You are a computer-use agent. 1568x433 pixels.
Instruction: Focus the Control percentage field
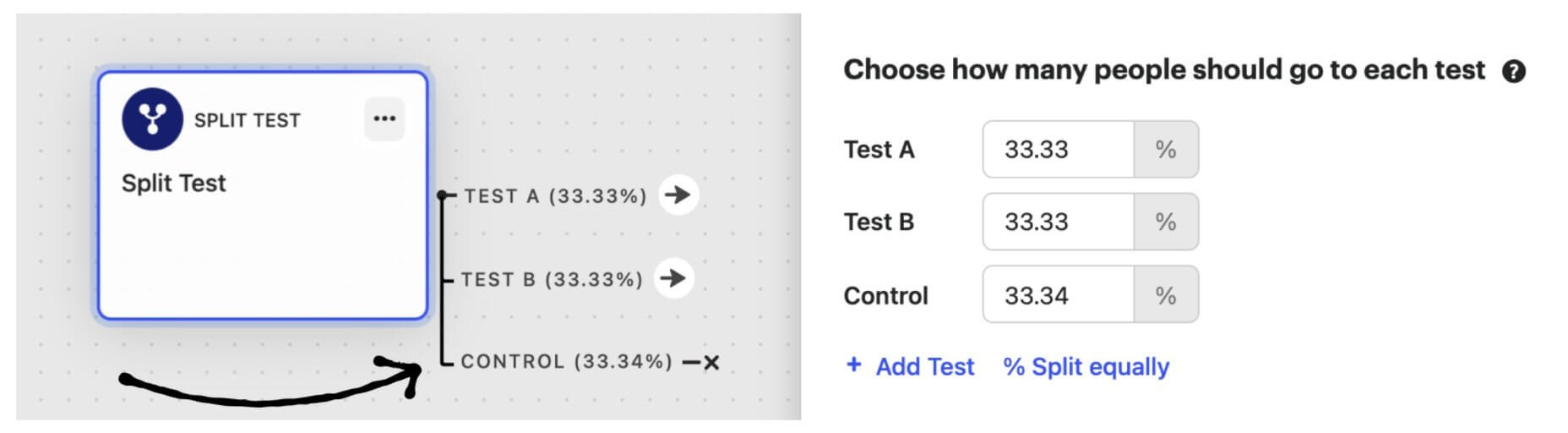coord(1058,295)
